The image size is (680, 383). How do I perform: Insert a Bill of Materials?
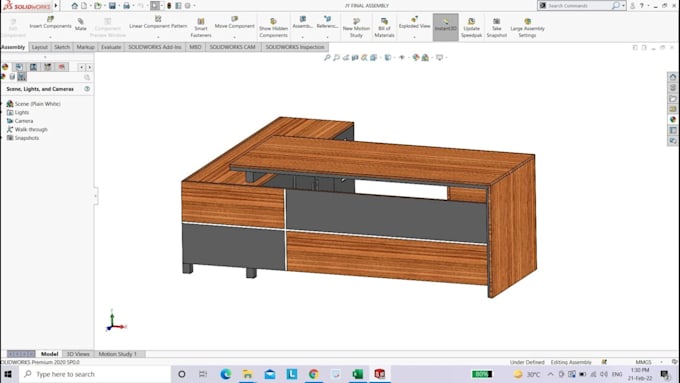[384, 28]
